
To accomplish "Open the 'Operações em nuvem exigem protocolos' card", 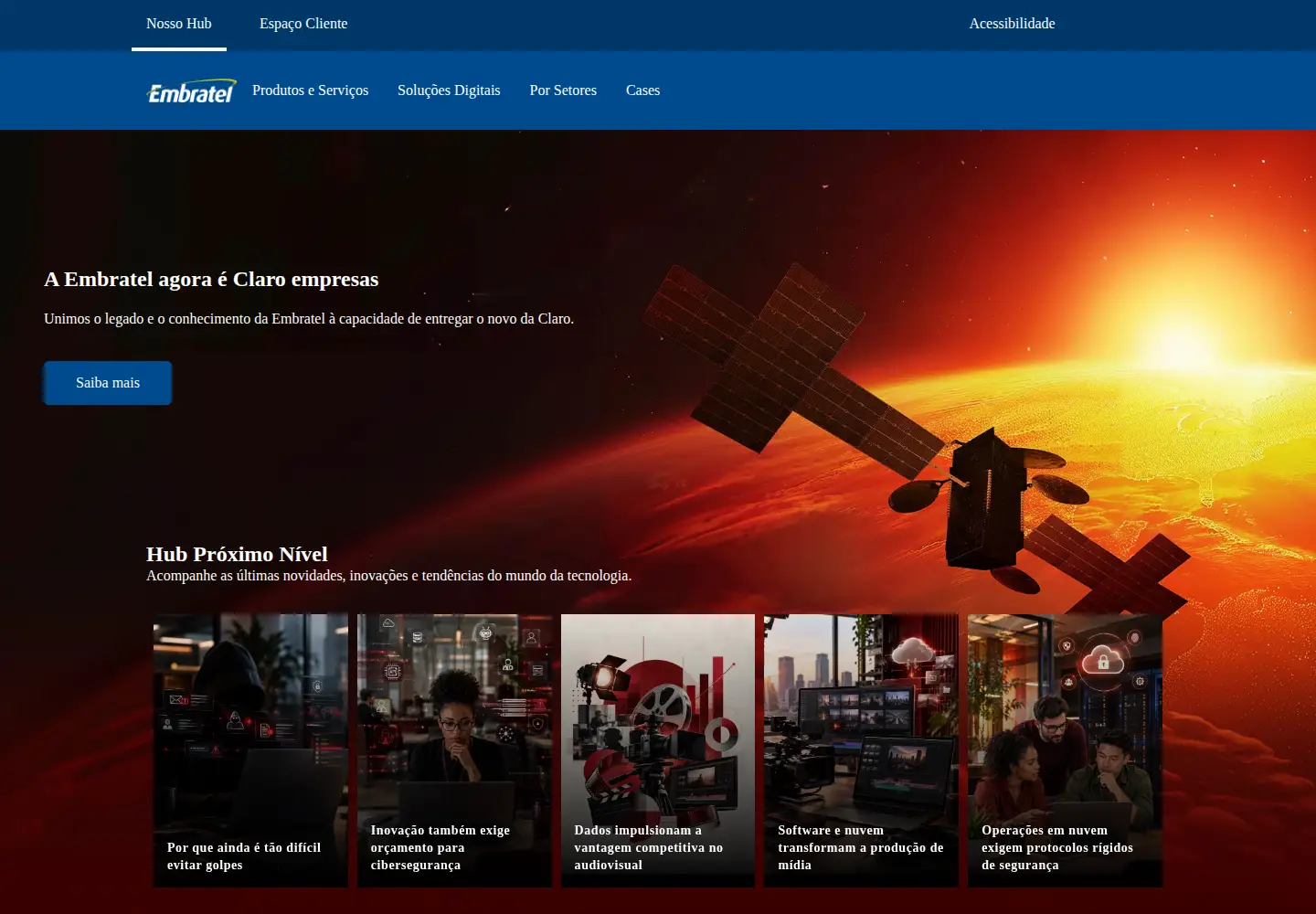I will point(1066,750).
